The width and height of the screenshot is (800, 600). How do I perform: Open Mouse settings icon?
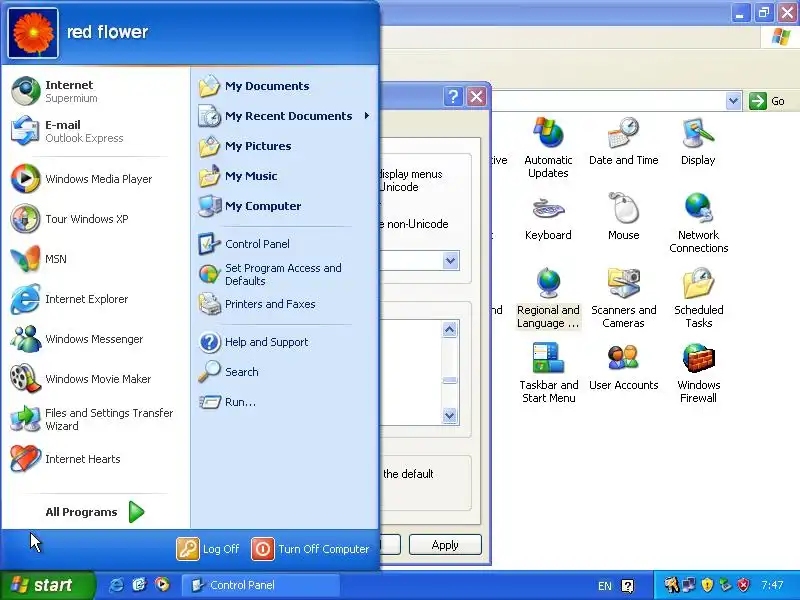click(623, 217)
